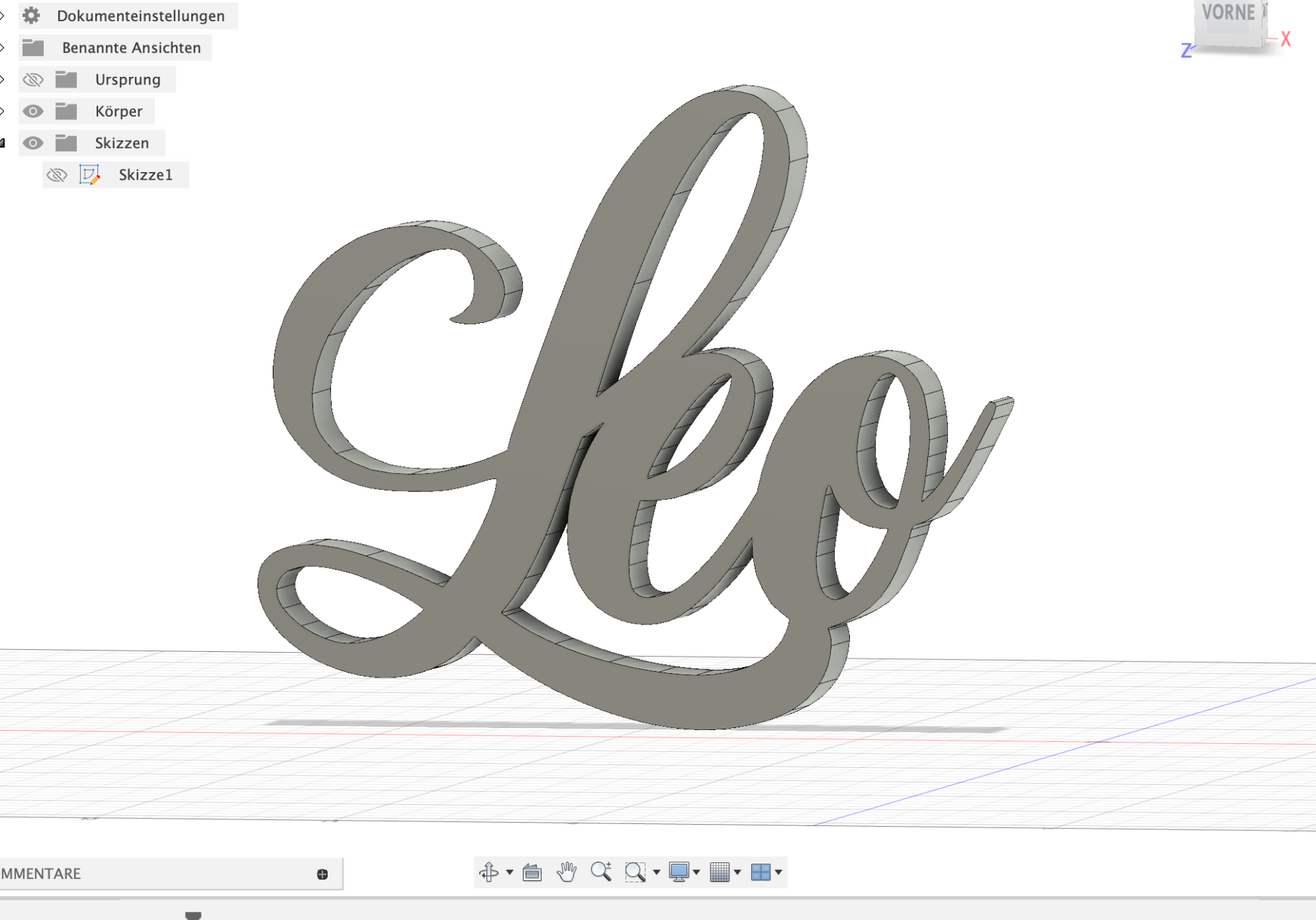Select the Benannte Ansichten label
Image resolution: width=1316 pixels, height=920 pixels.
[x=132, y=47]
